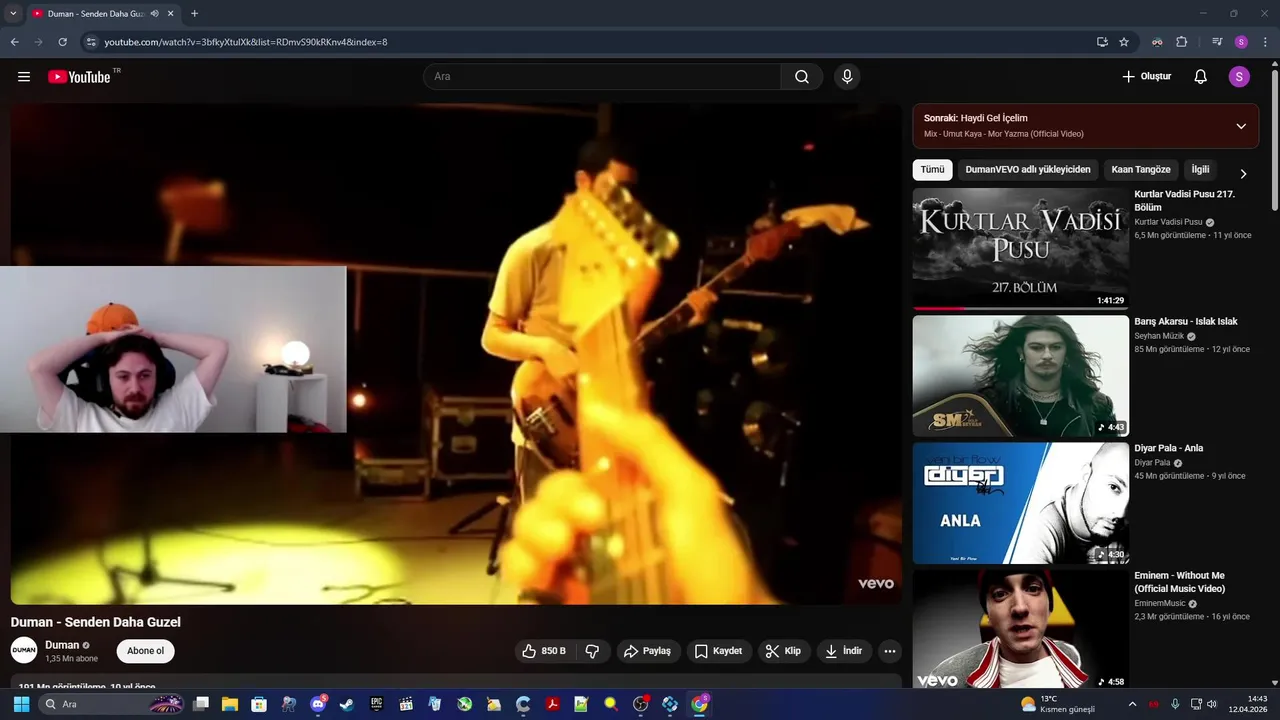Click the taskbar volume speaker icon
1280x720 pixels.
(1212, 704)
